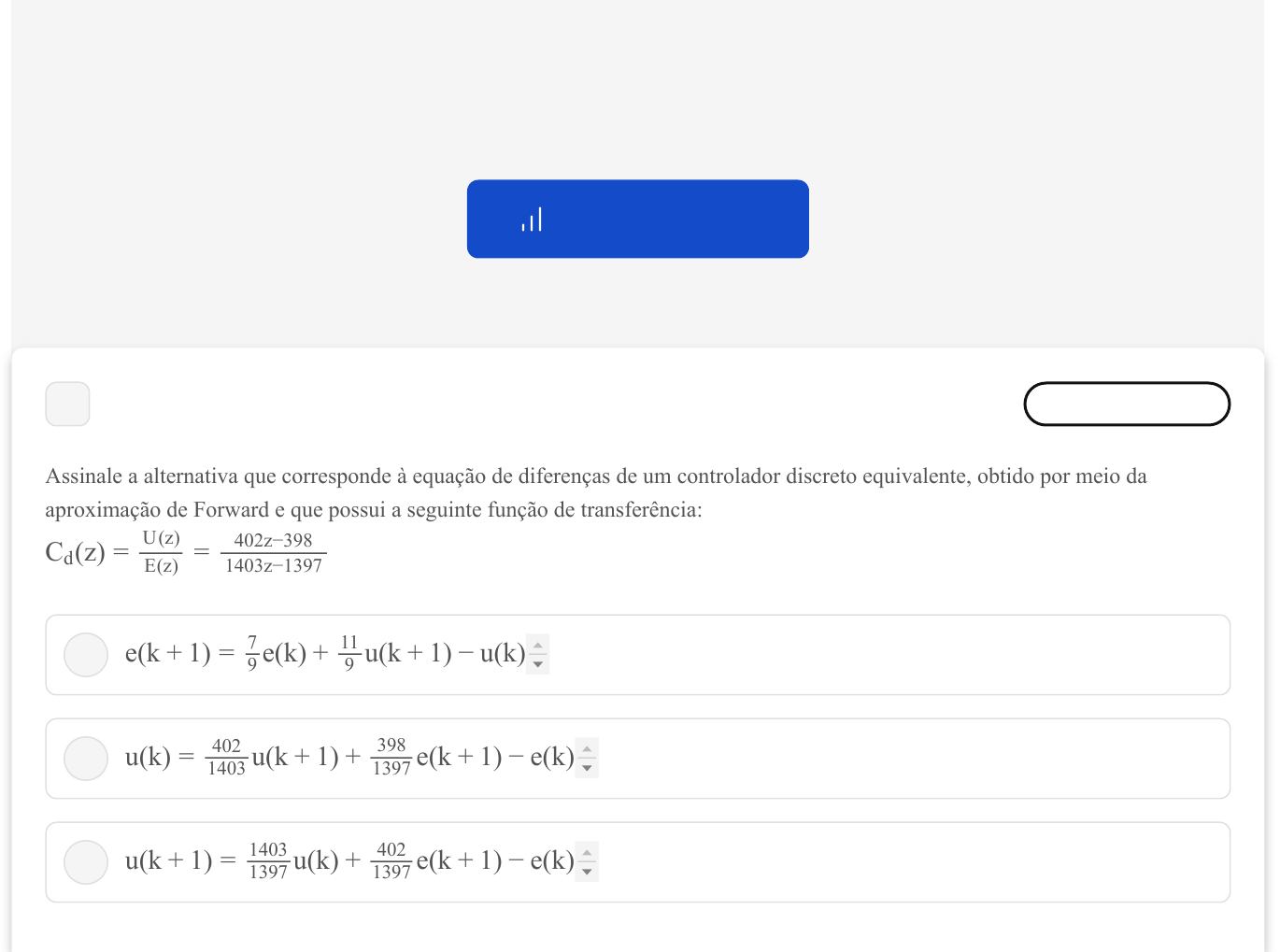
Task: Pick the radio for the u(k+1)= equation
Action: (x=86, y=861)
